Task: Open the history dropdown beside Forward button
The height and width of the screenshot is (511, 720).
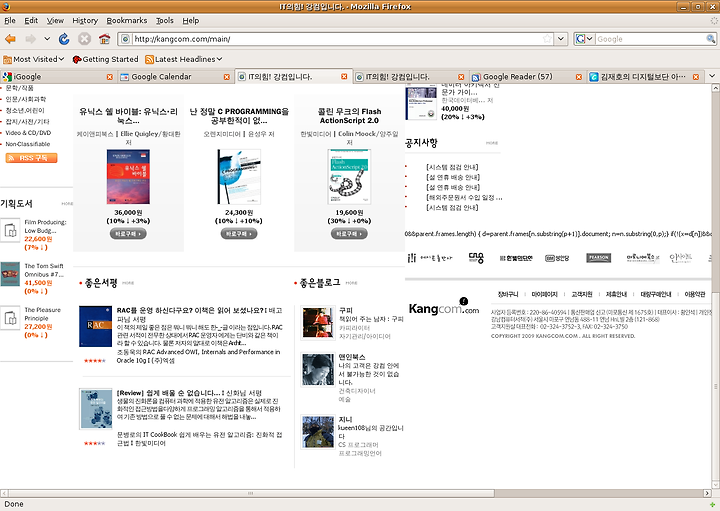Action: pos(47,39)
